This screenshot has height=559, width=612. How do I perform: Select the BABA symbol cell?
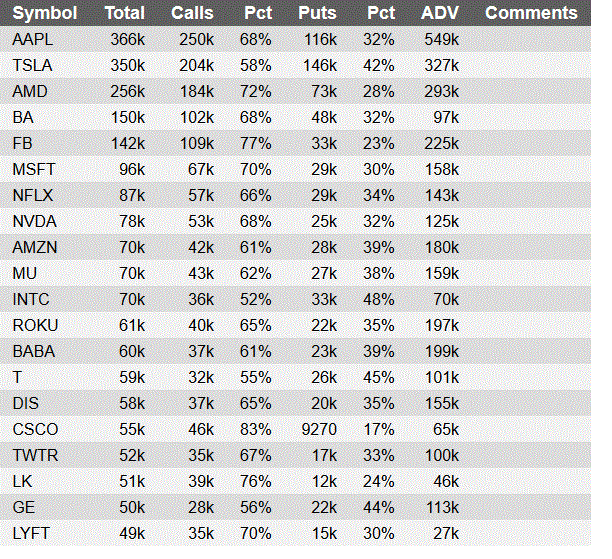click(34, 351)
